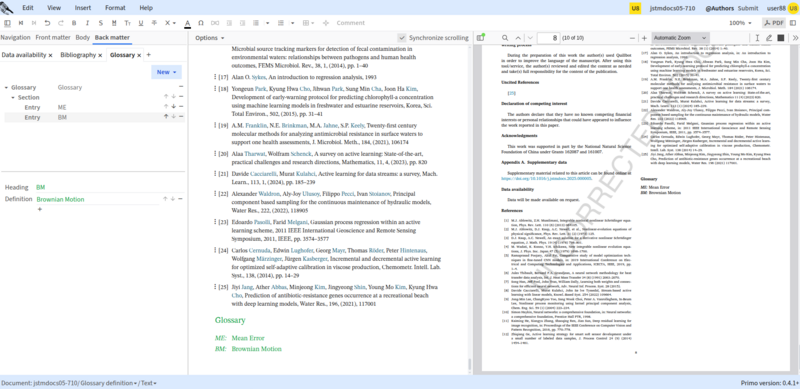The height and width of the screenshot is (389, 800).
Task: Open the Help menu
Action: (x=146, y=8)
